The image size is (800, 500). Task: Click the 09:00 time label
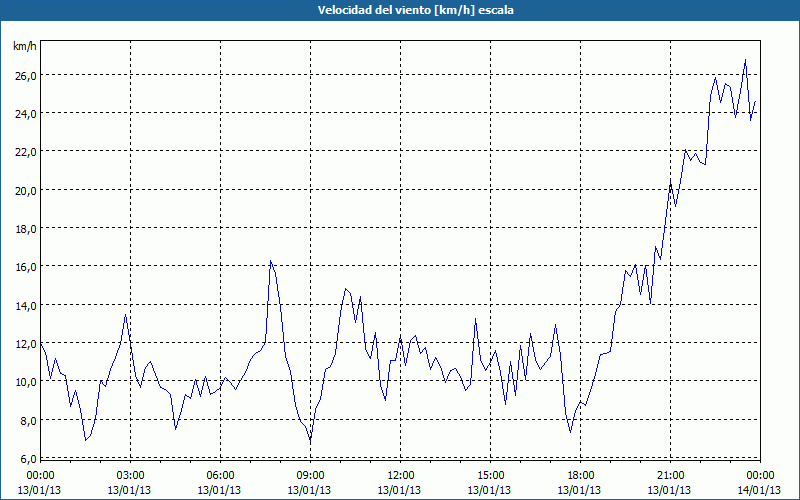tap(310, 476)
